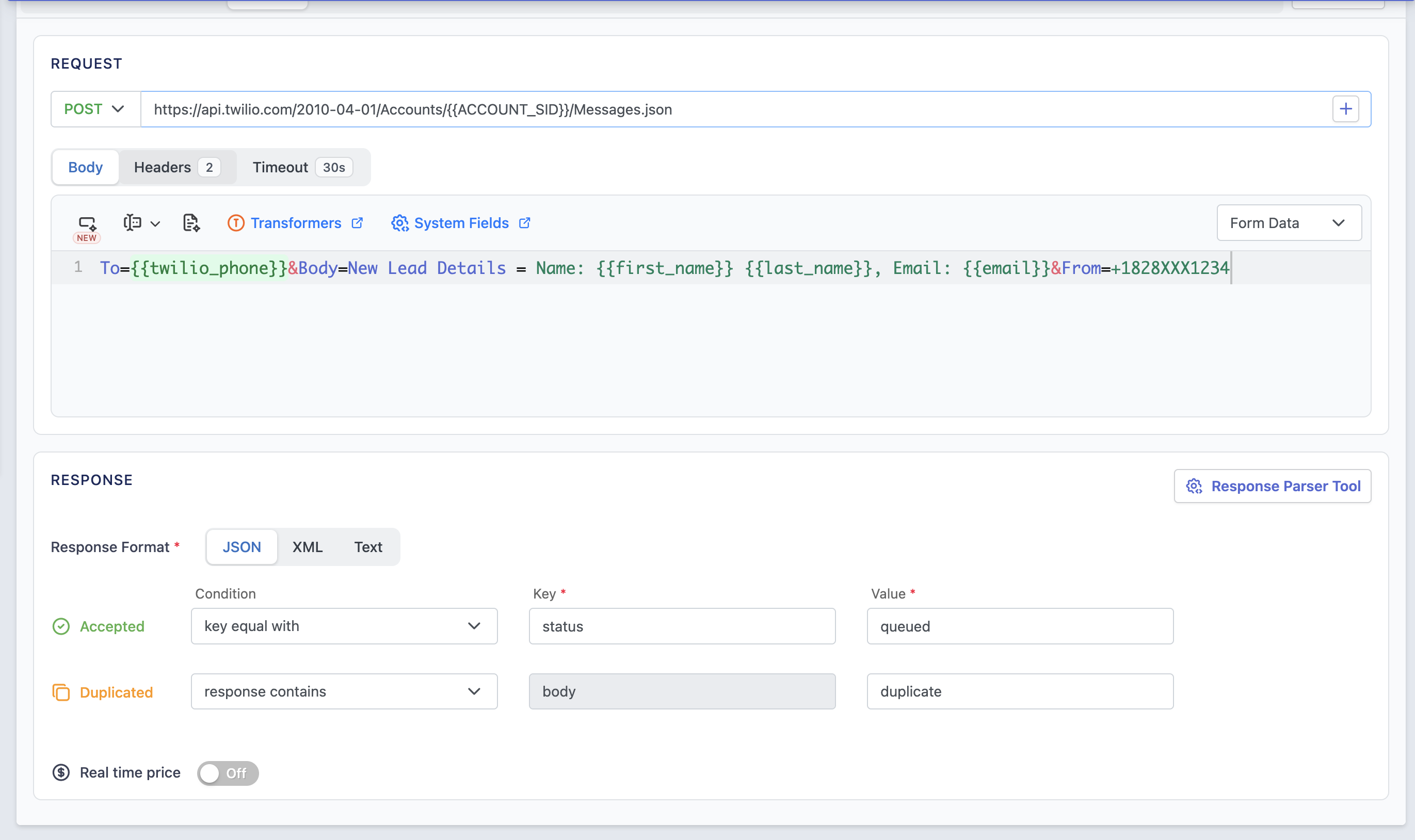
Task: Expand the Accepted condition dropdown
Action: [x=344, y=626]
